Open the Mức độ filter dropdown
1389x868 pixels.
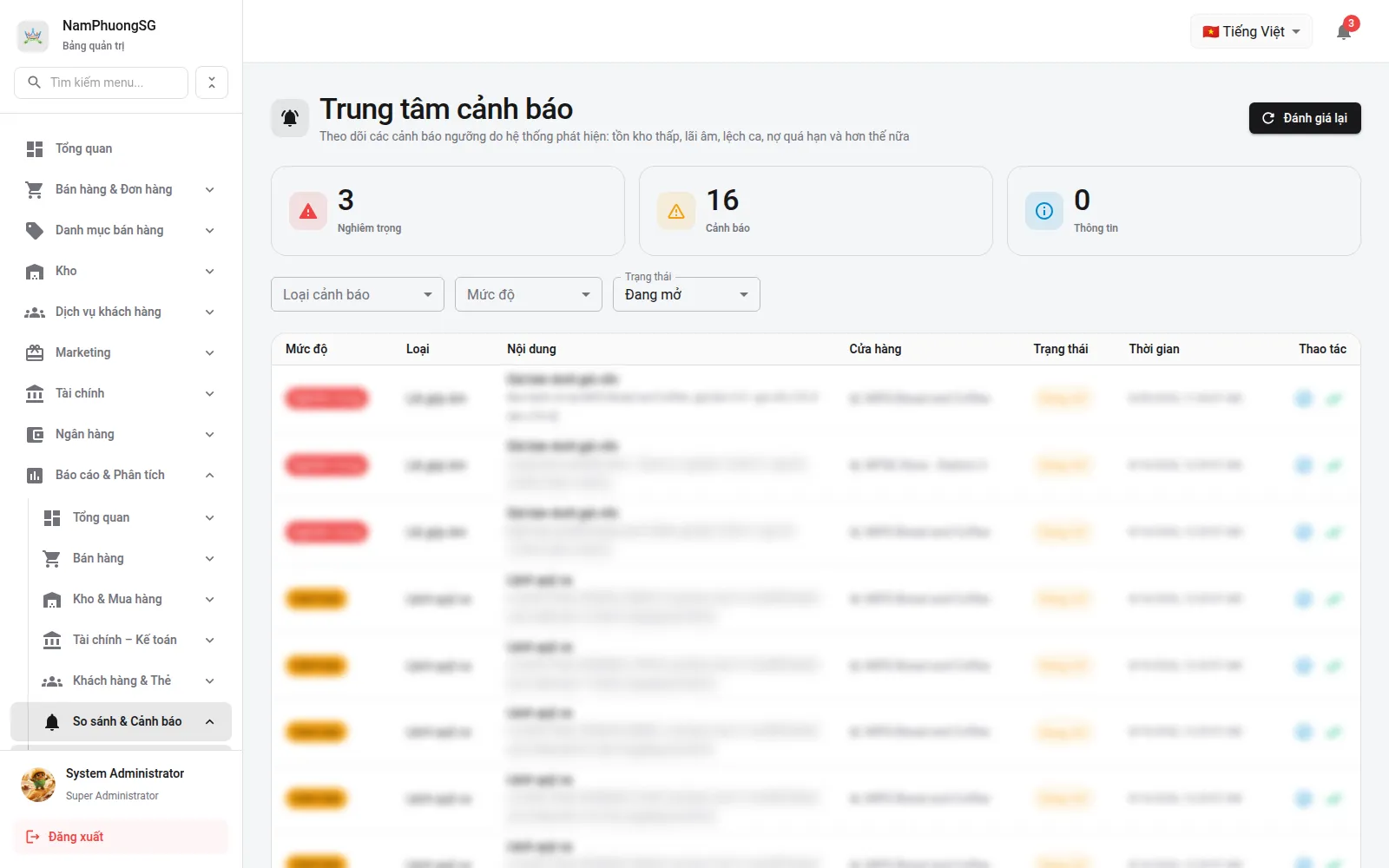[x=529, y=294]
